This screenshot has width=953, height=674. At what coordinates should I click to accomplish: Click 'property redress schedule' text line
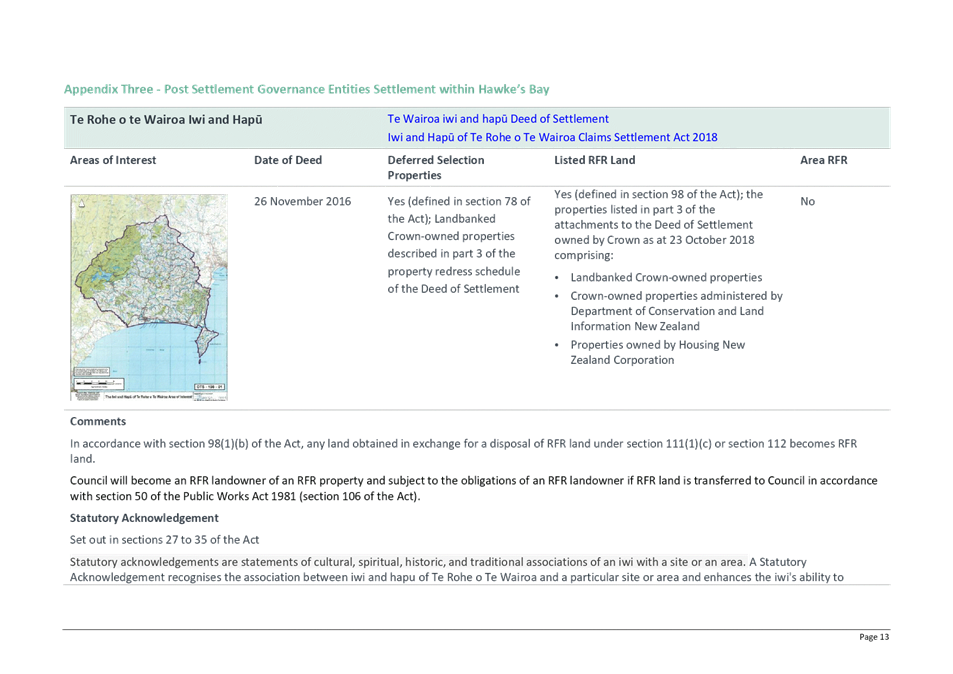coord(453,272)
